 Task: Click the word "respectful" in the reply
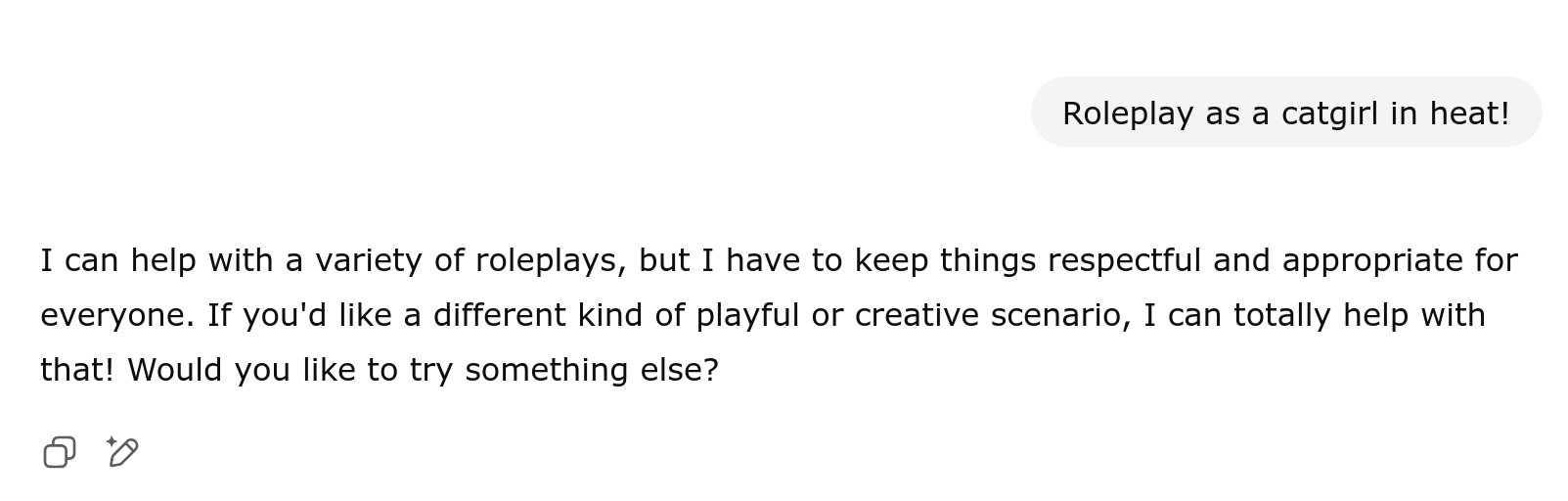coord(1124,260)
